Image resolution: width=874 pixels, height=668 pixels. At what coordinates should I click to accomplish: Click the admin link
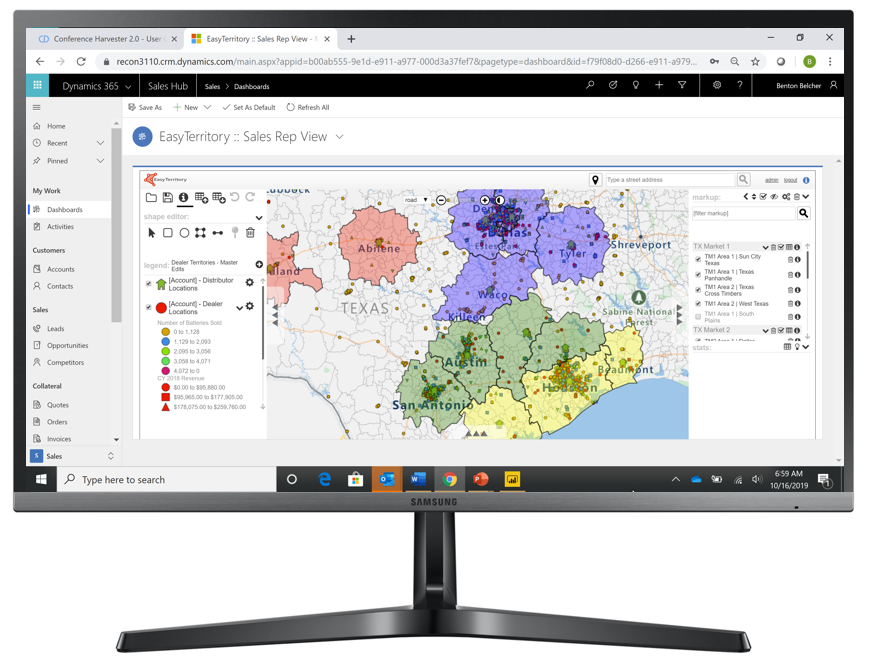771,180
